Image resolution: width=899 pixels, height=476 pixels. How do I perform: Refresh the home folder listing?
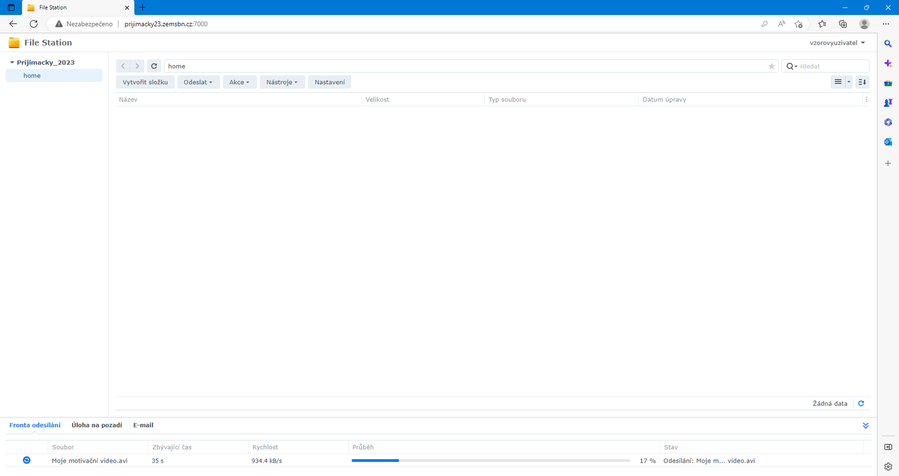coord(154,66)
